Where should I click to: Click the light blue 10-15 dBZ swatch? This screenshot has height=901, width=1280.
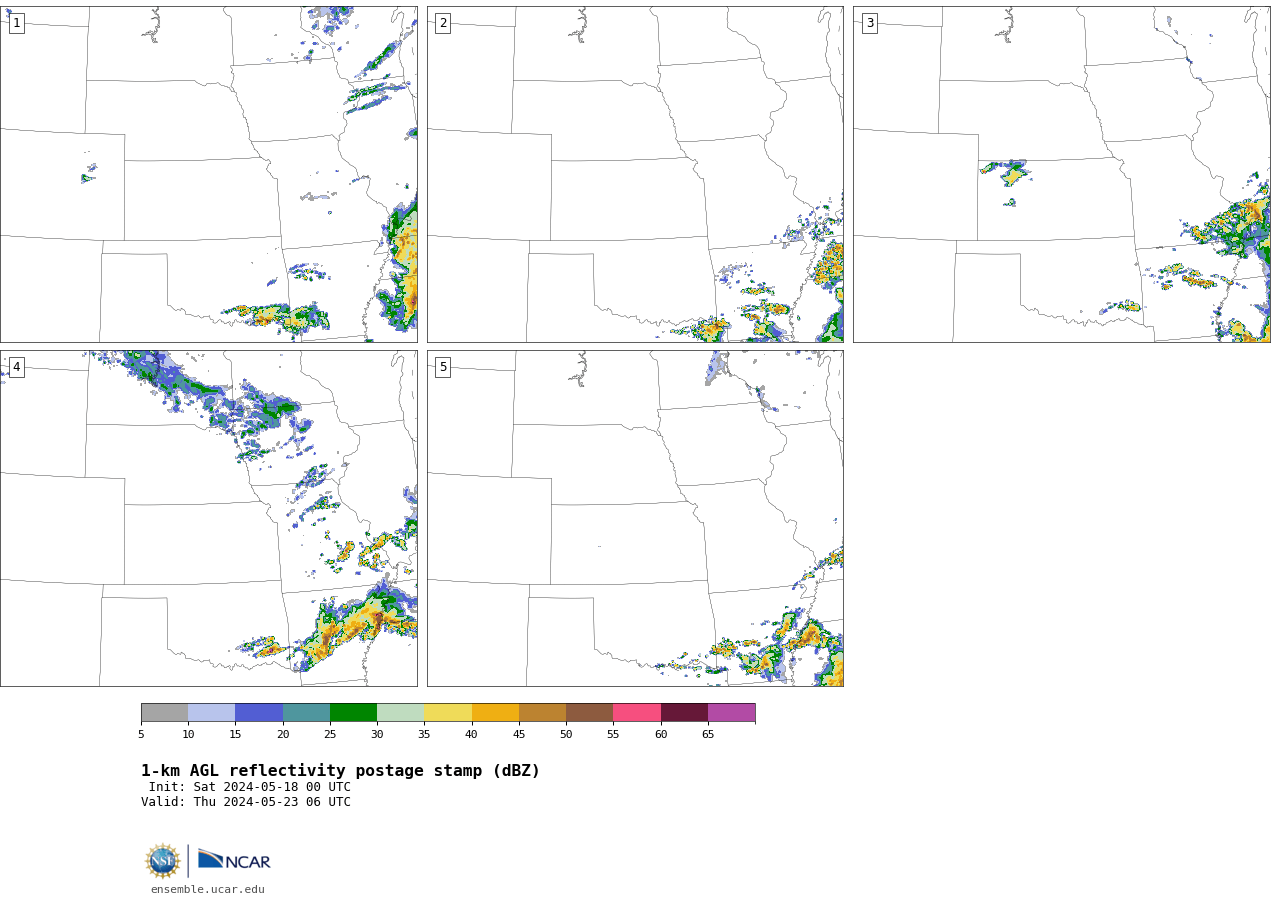(x=211, y=713)
